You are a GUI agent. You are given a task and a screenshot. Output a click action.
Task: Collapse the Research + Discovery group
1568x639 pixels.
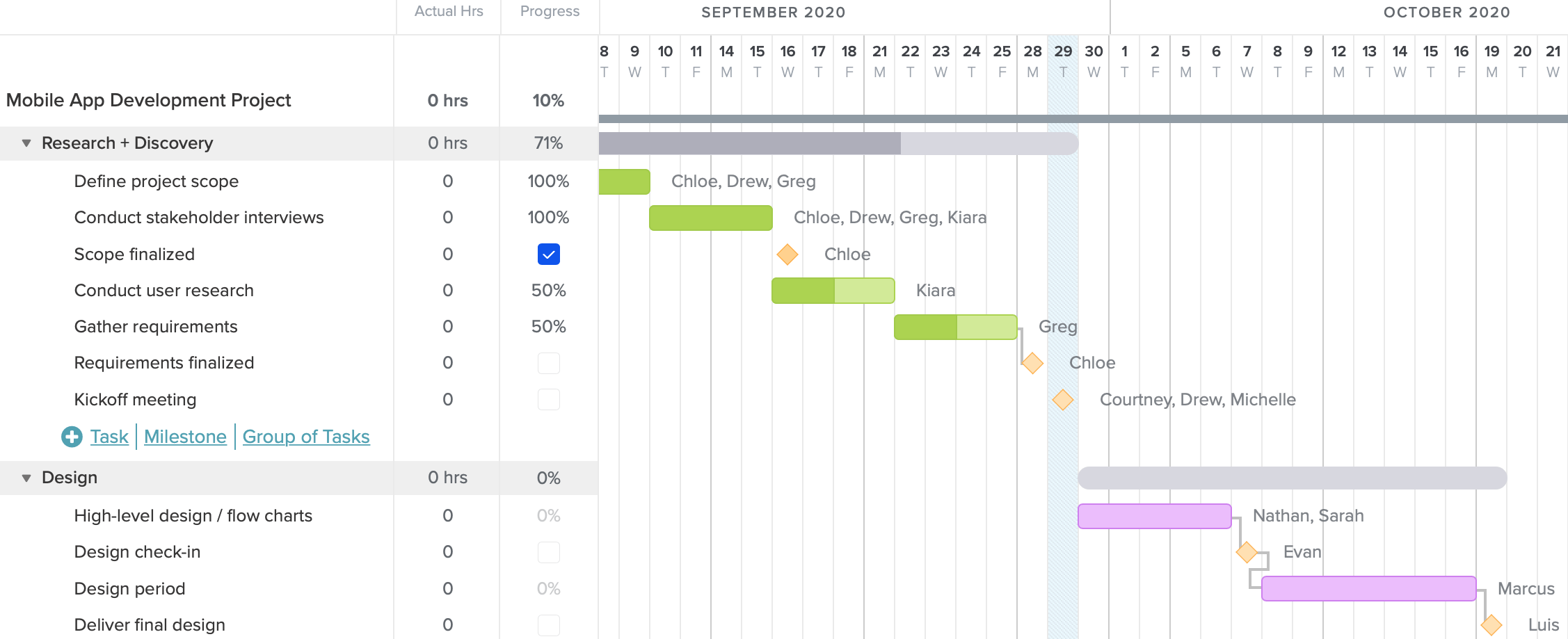[x=26, y=143]
